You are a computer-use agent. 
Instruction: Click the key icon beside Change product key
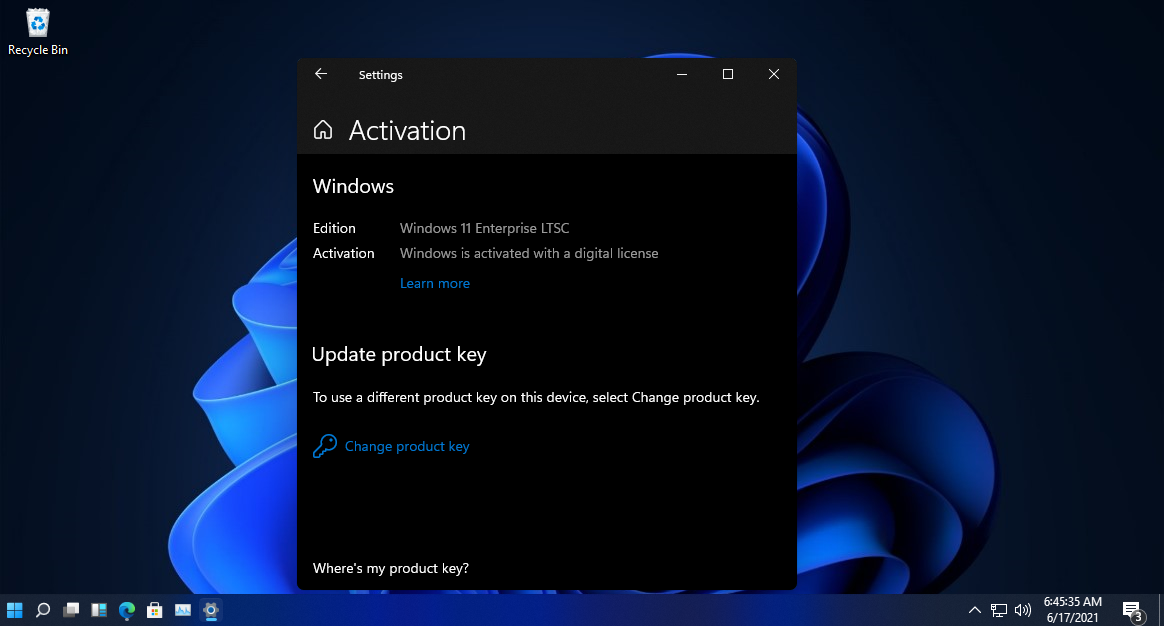pyautogui.click(x=324, y=446)
